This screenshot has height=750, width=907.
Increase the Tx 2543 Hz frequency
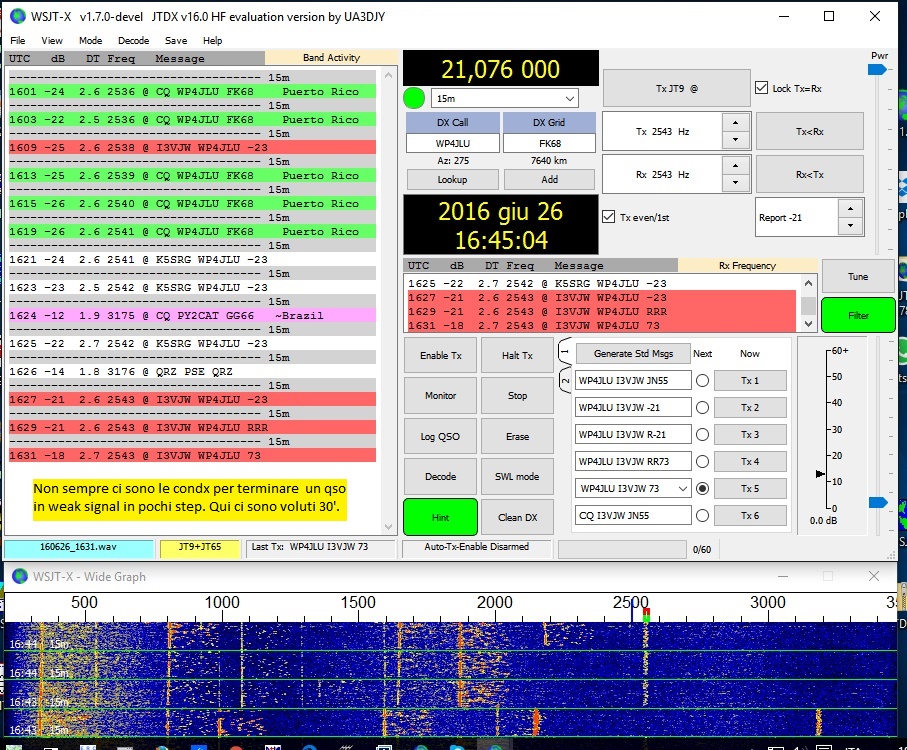735,123
